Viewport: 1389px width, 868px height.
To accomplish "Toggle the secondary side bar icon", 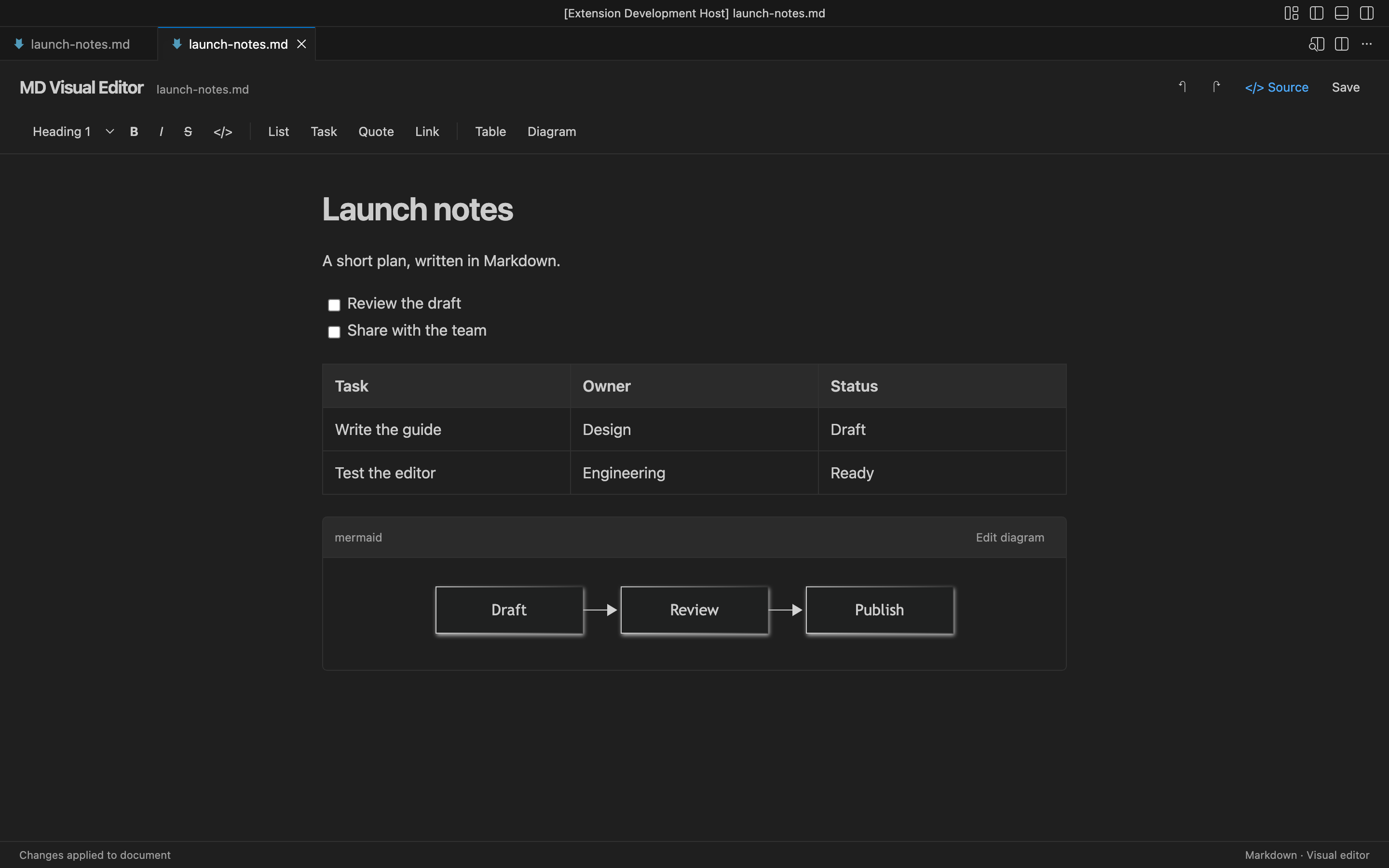I will tap(1367, 13).
